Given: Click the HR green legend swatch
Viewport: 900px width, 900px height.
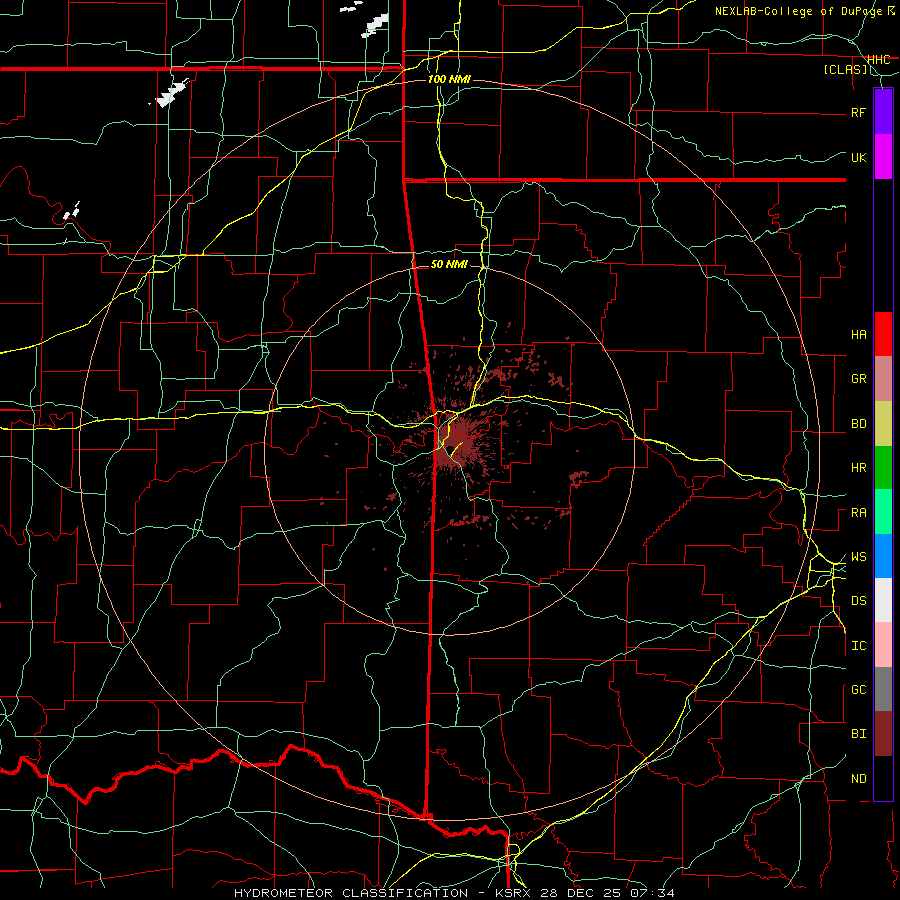Looking at the screenshot, I should [883, 468].
